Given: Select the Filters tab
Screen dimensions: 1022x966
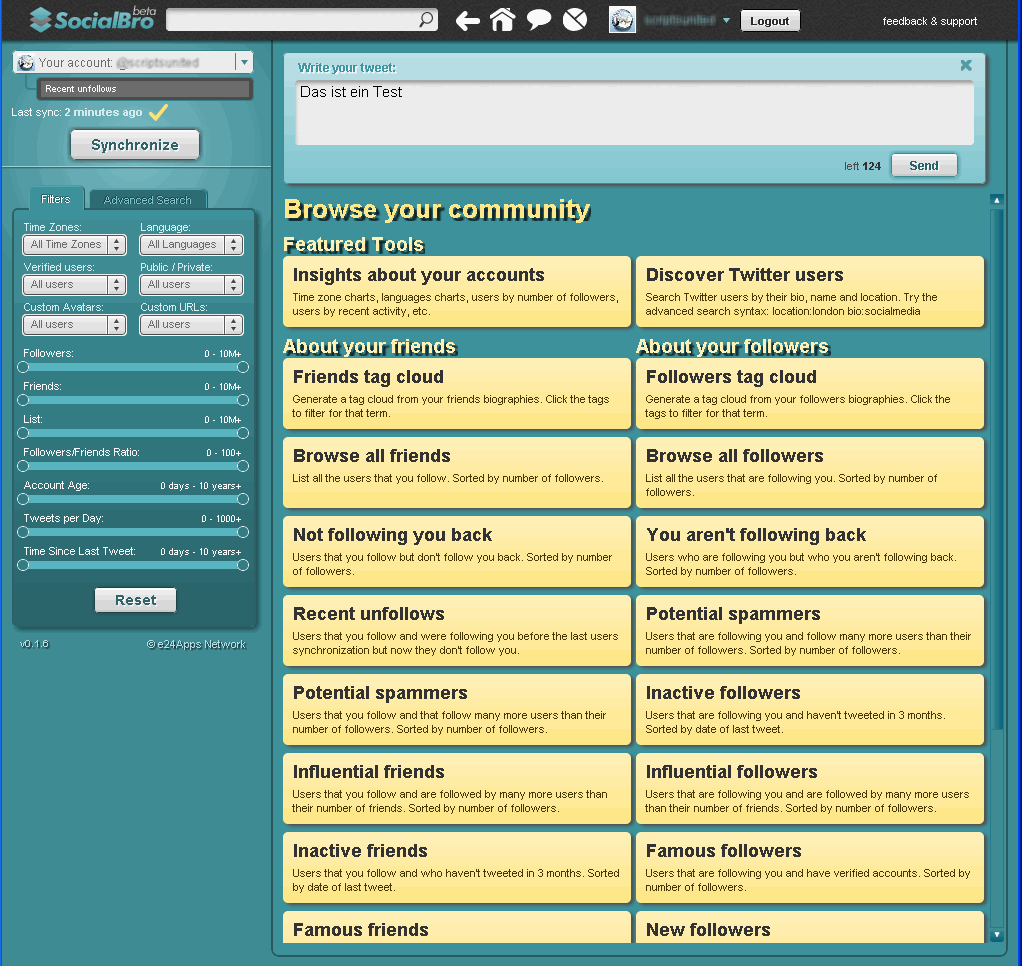Looking at the screenshot, I should (x=56, y=199).
